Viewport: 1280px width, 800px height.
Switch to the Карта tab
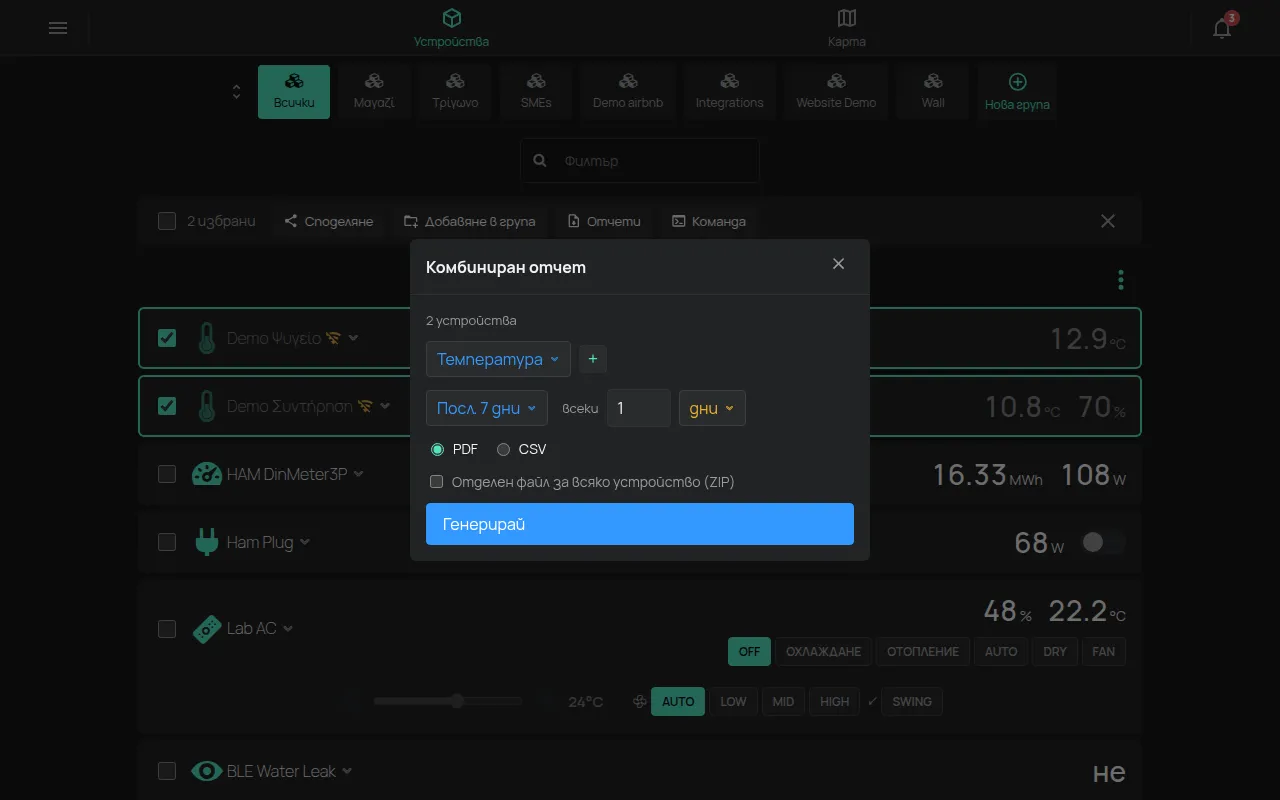pos(847,28)
